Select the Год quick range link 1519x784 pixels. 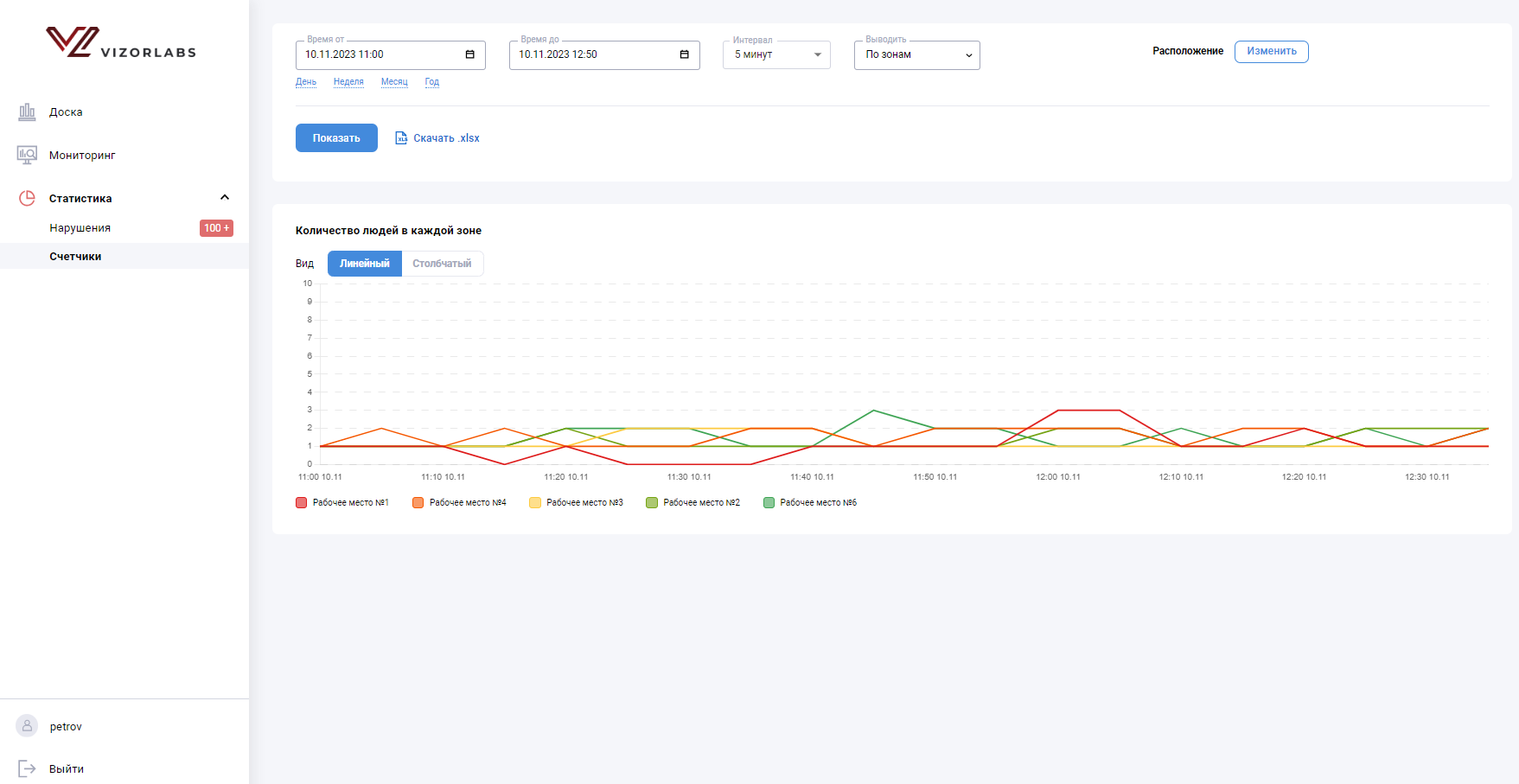[432, 82]
